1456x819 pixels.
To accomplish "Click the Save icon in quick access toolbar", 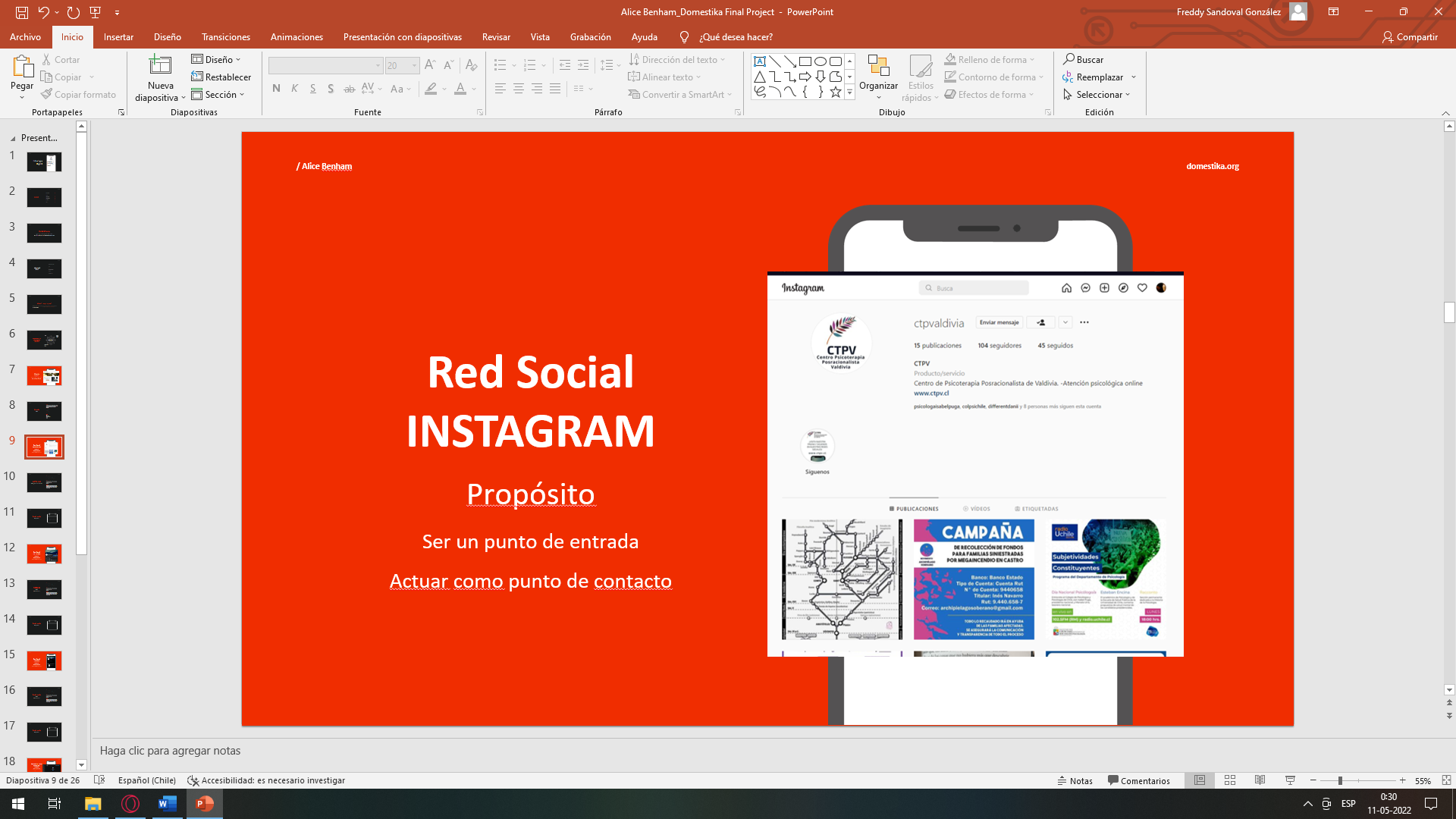I will pos(22,12).
